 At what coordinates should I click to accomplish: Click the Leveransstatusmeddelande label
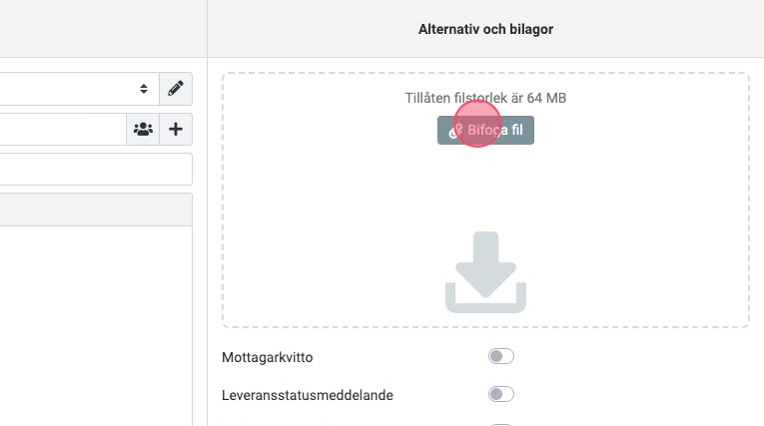pyautogui.click(x=307, y=395)
